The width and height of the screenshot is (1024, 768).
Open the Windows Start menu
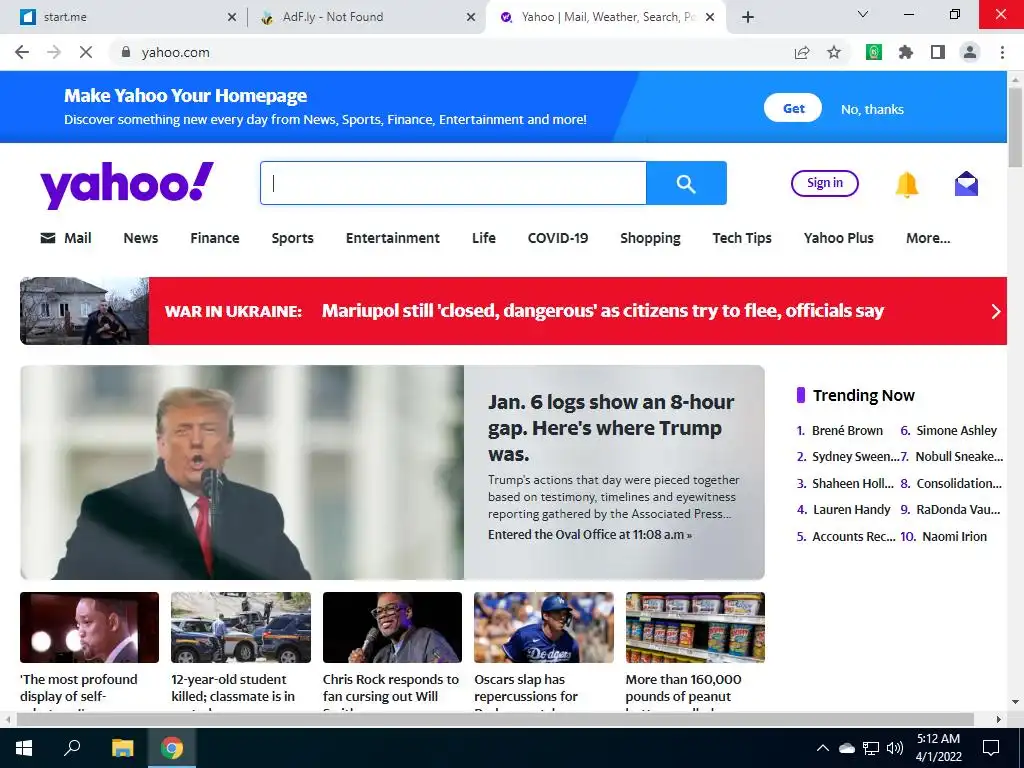point(24,748)
